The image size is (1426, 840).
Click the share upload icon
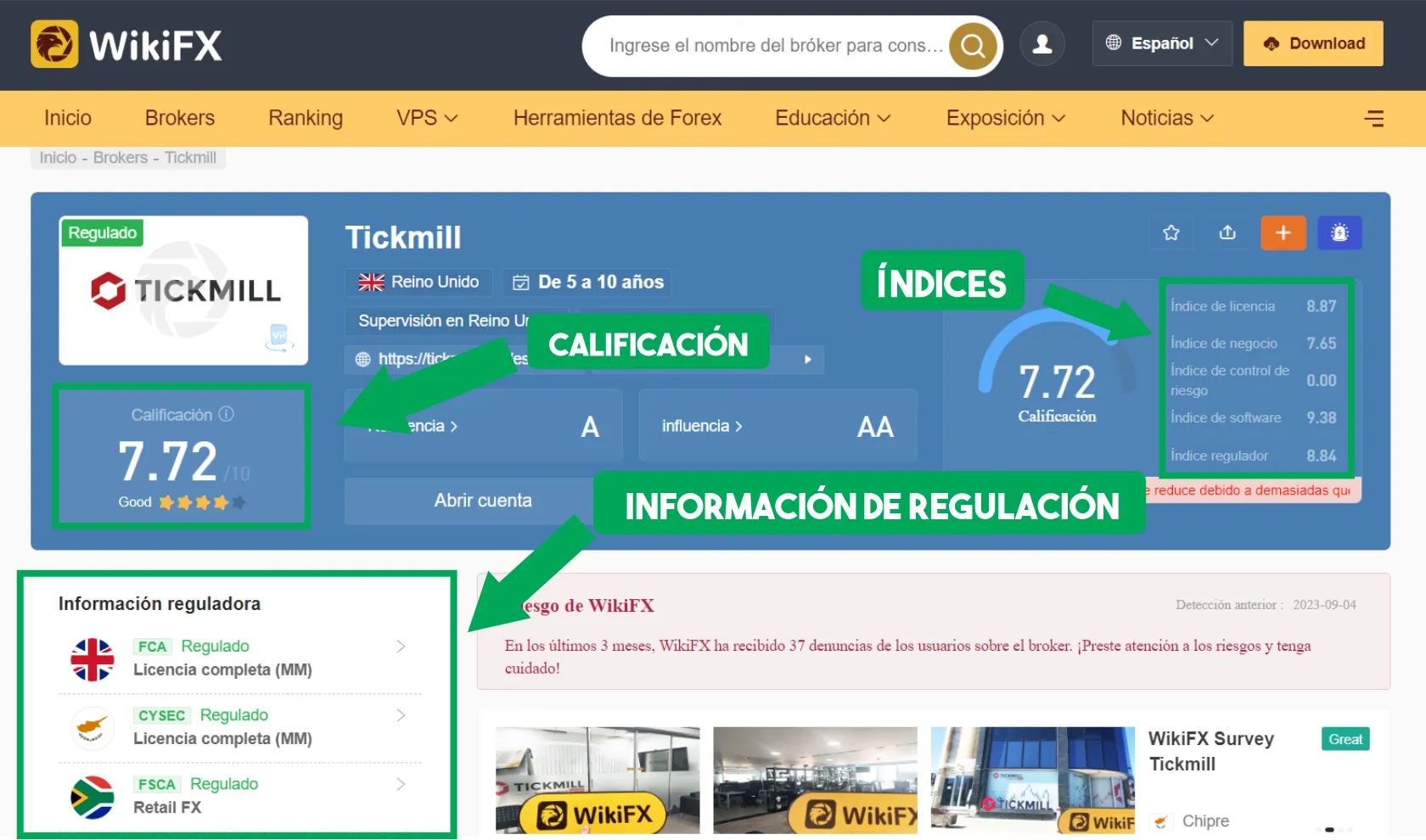pos(1227,232)
